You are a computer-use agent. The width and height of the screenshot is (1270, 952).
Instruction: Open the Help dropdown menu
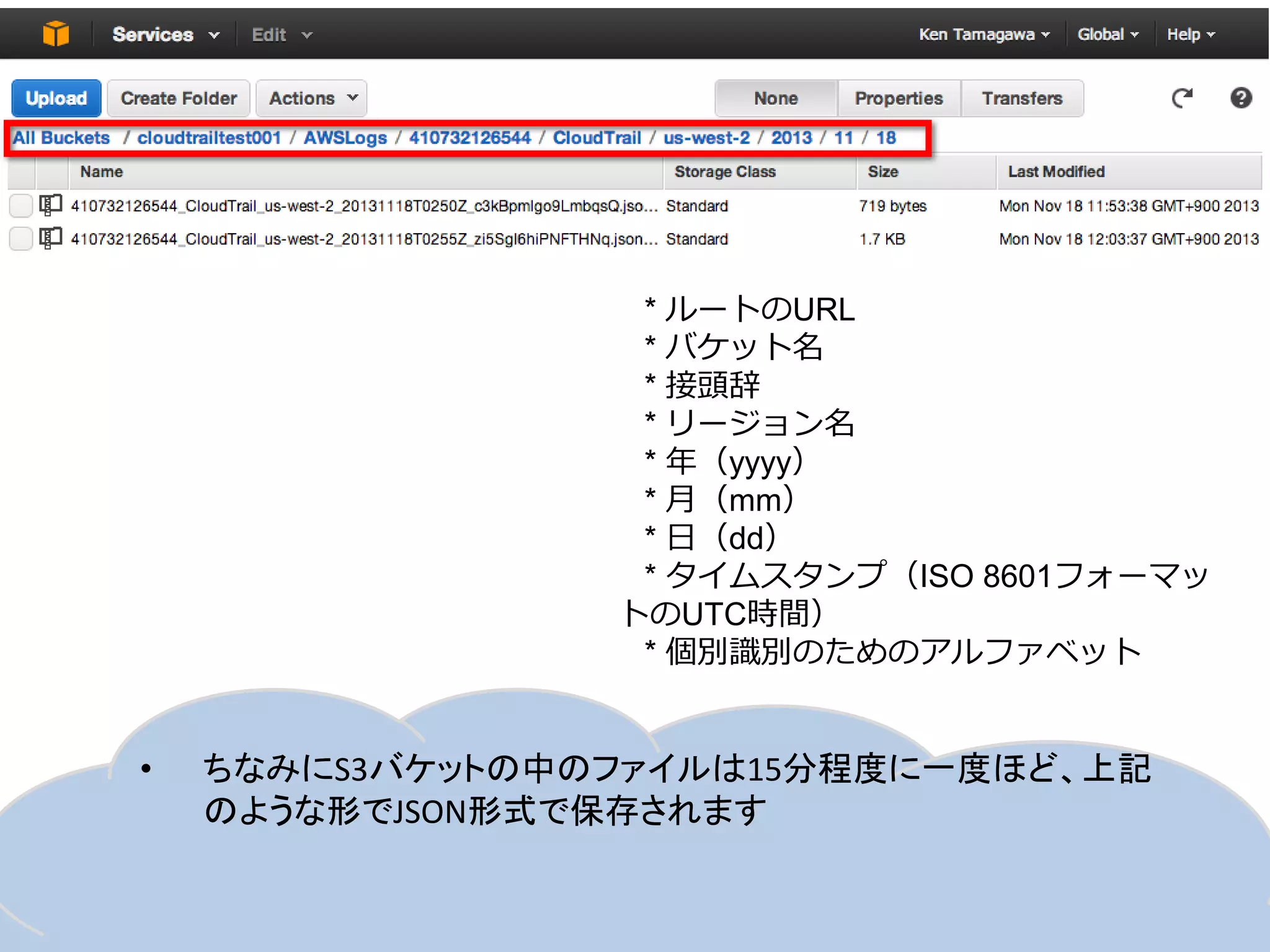1191,35
